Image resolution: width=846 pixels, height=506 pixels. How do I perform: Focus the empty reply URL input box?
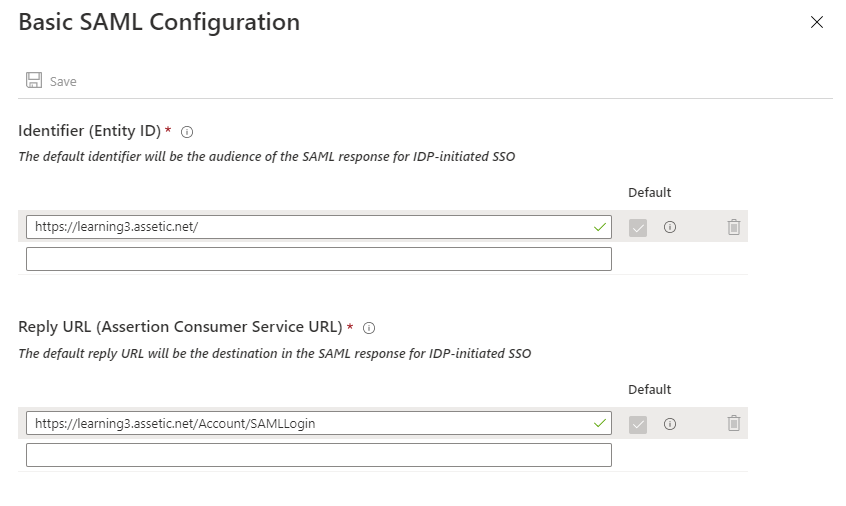pyautogui.click(x=318, y=455)
